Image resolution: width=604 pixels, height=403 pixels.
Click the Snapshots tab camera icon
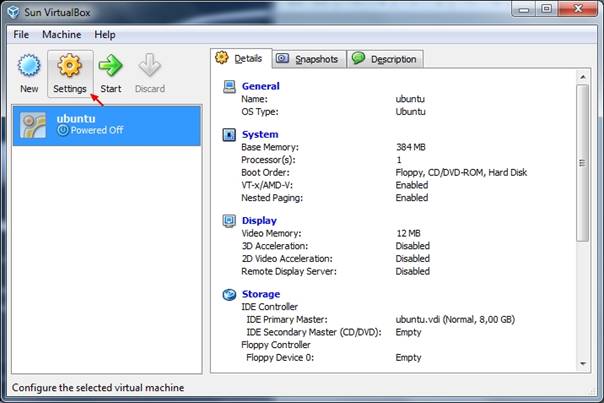coord(282,59)
